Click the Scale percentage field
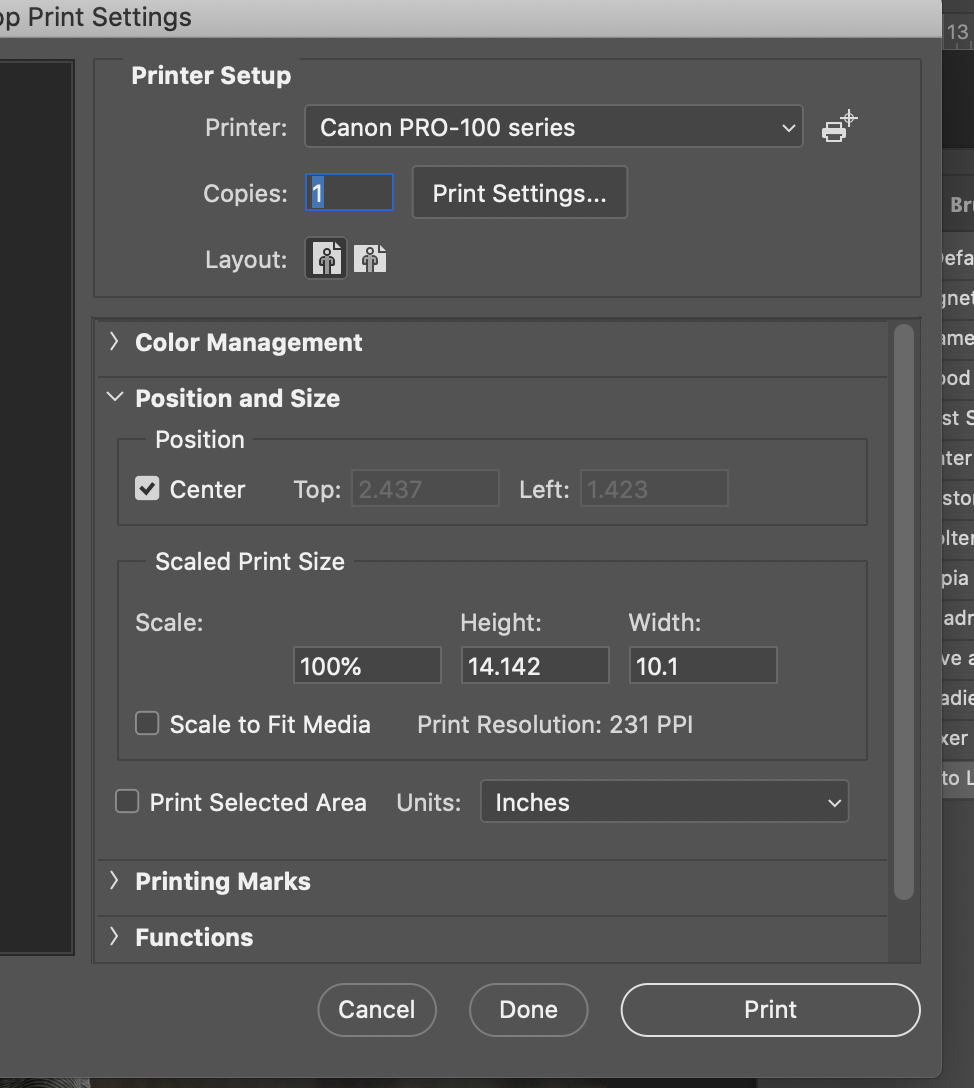The height and width of the screenshot is (1088, 974). [x=366, y=666]
